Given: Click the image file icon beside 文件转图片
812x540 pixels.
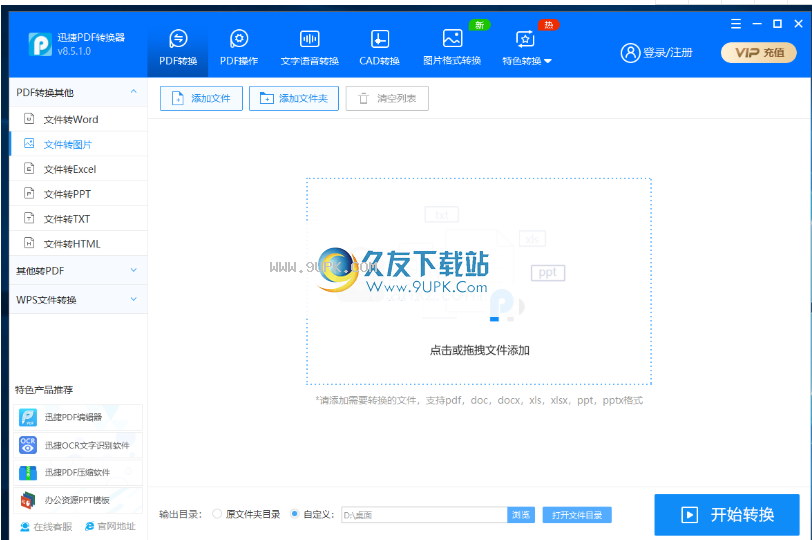Looking at the screenshot, I should tap(30, 143).
